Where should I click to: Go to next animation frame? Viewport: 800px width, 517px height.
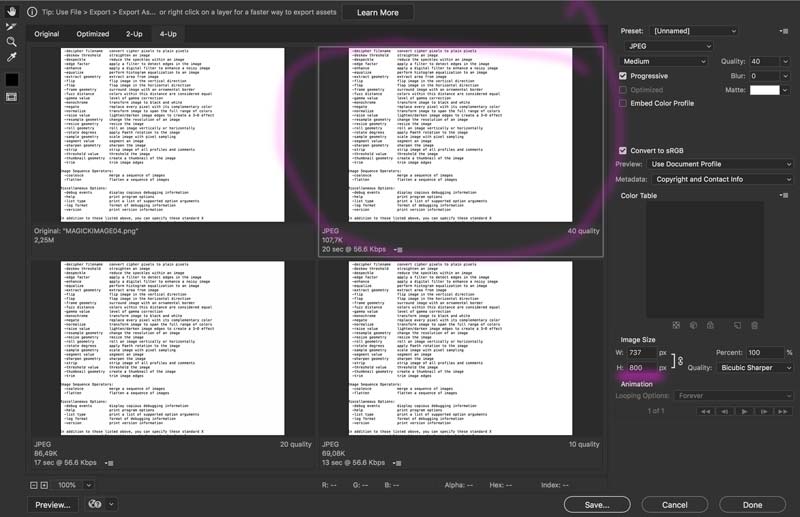pos(764,411)
